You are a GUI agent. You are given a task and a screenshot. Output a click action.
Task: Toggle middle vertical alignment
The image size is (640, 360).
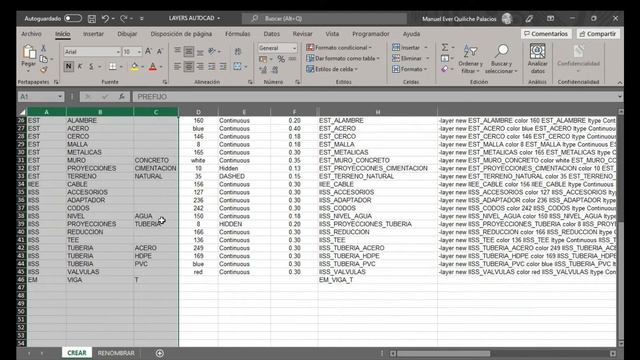[189, 51]
